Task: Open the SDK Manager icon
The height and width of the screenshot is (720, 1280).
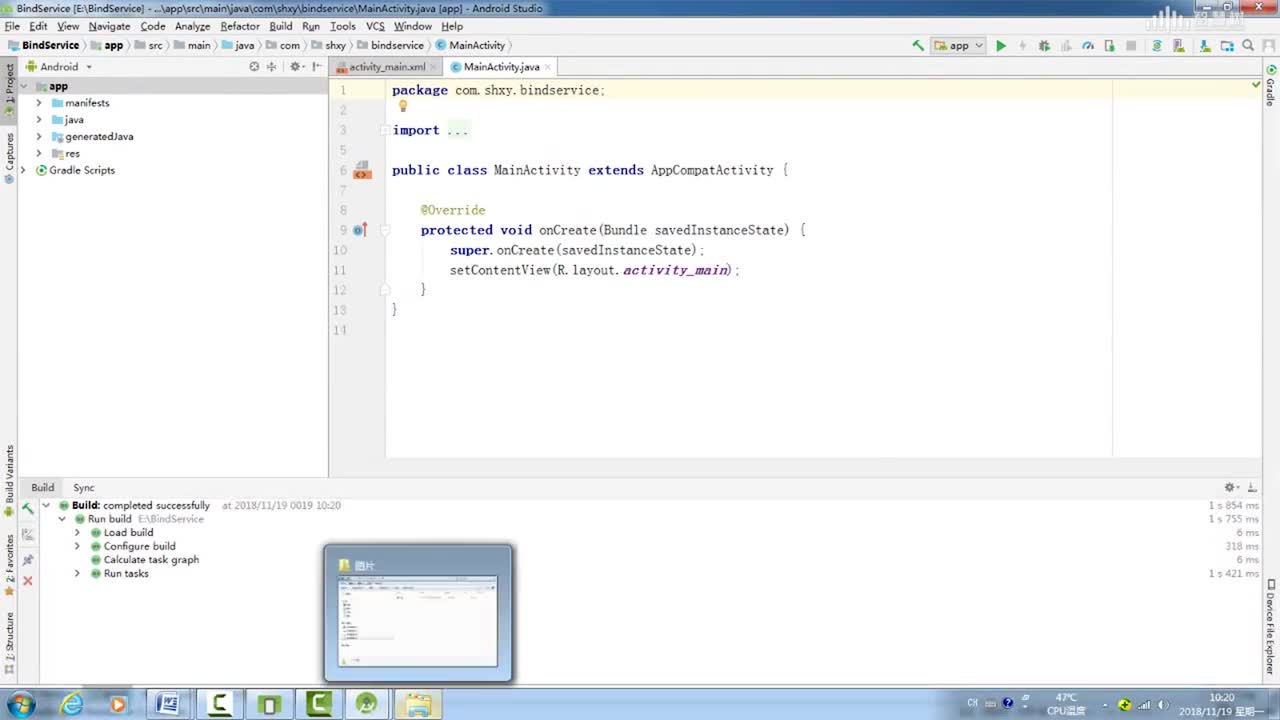Action: [x=1205, y=46]
